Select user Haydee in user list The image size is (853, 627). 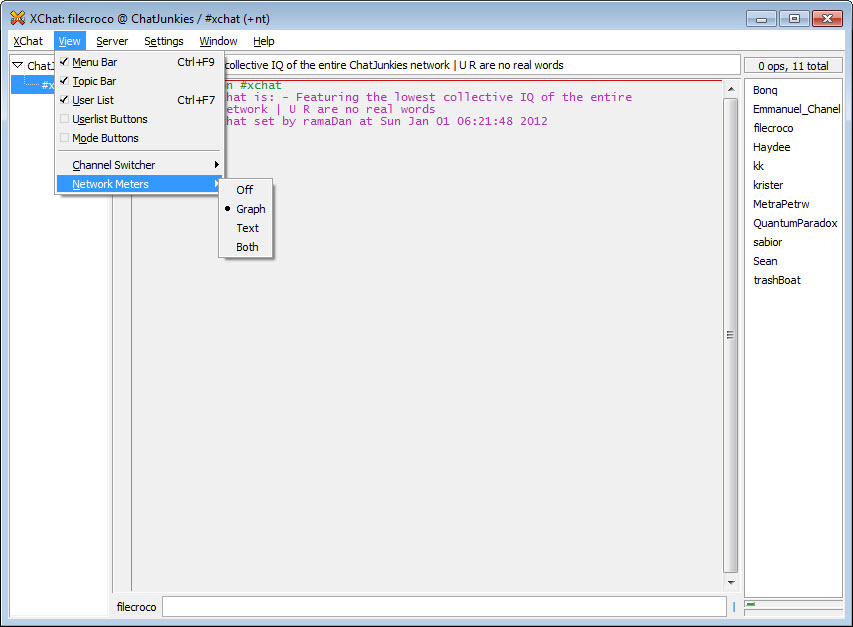click(771, 147)
